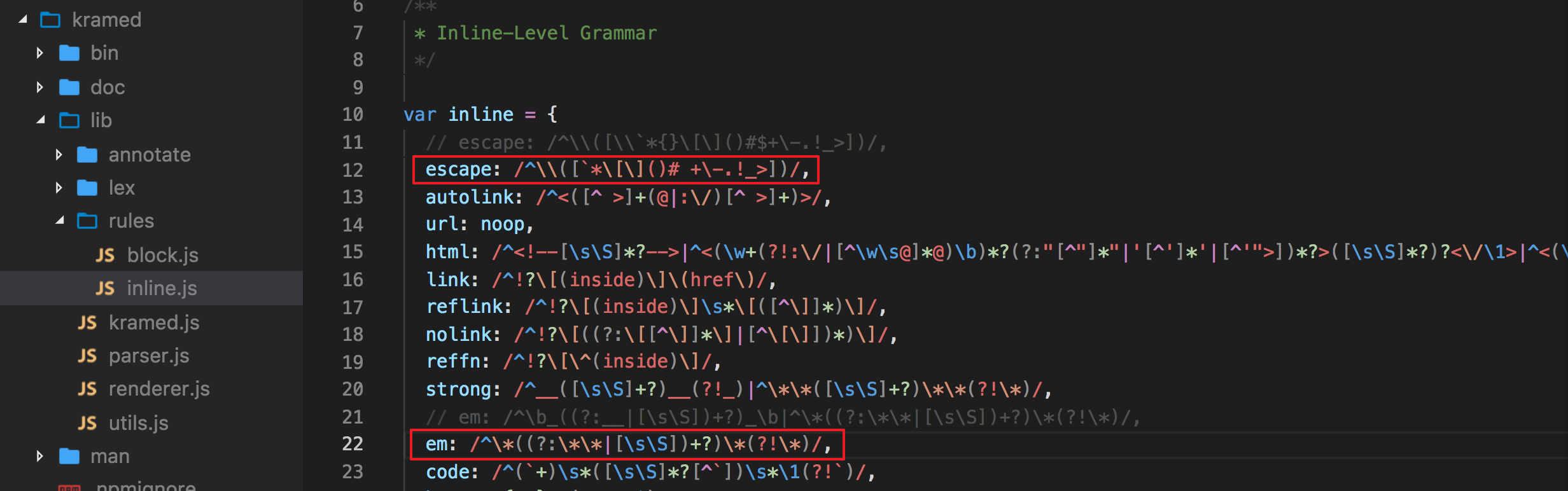The image size is (1568, 491).
Task: Click the 'var inline' declaration on line 10
Action: [480, 114]
